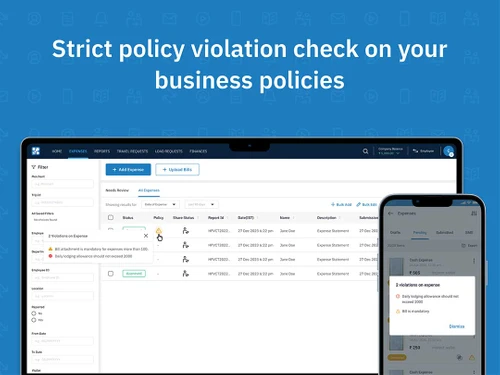
Task: Open the LOAD REQUESTS menu item
Action: [x=169, y=151]
